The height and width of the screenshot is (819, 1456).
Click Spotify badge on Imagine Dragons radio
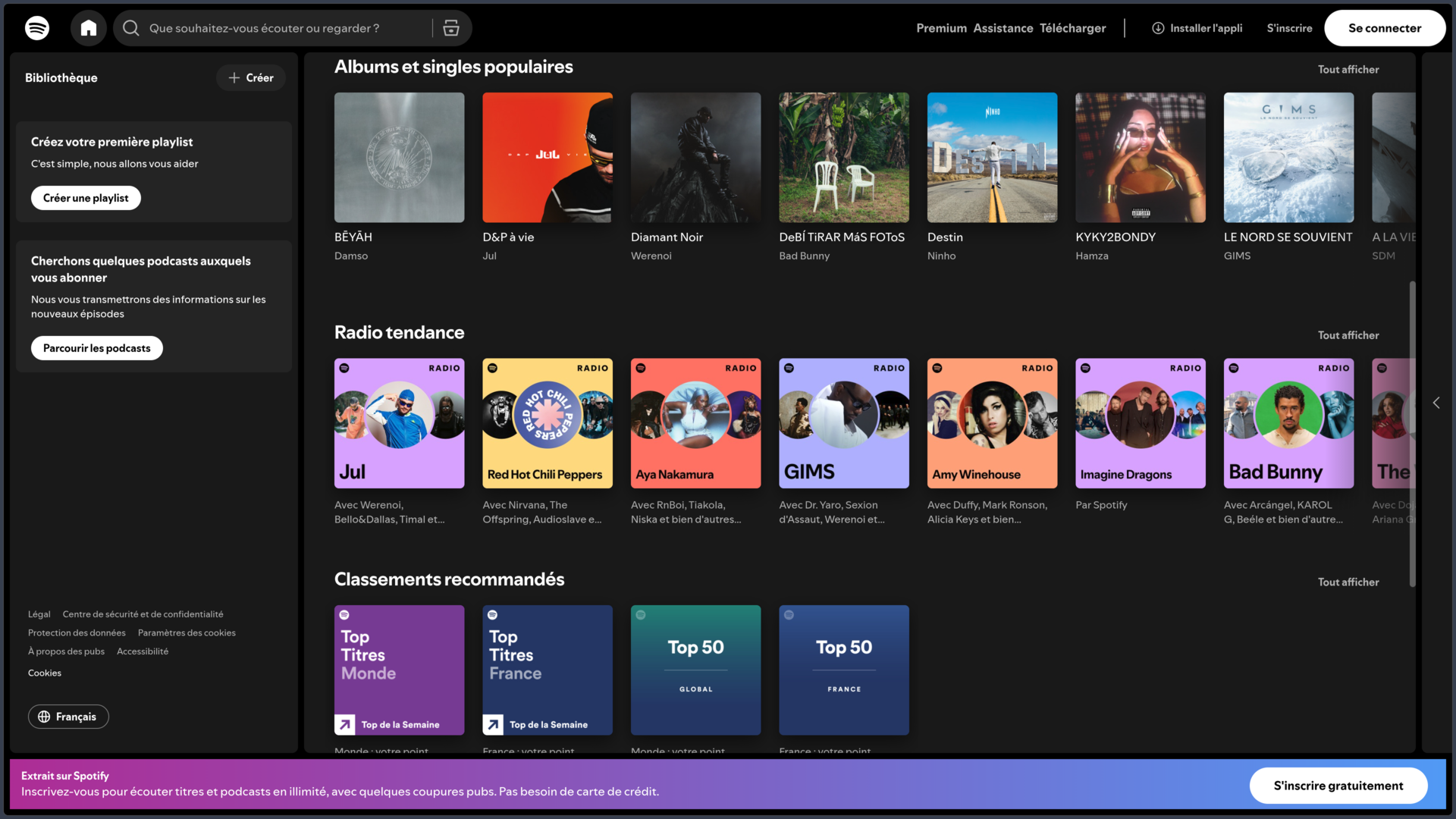coord(1085,368)
